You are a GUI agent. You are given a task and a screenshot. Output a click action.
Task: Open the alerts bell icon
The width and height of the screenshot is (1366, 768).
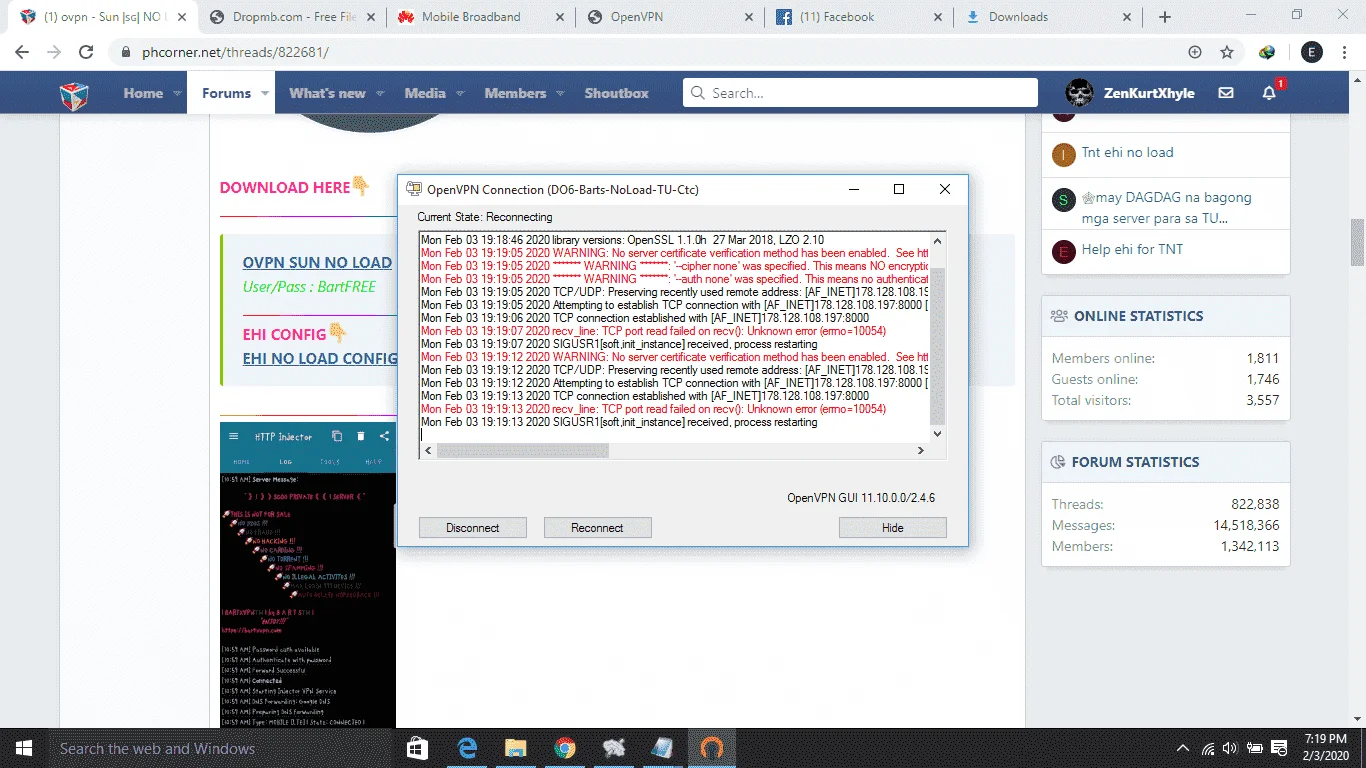1269,93
